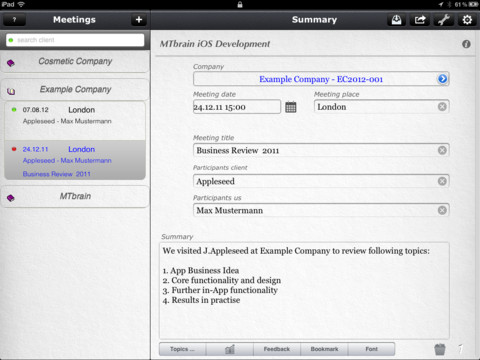Edit the Participants client Appleseed field
The width and height of the screenshot is (480, 360).
(321, 181)
